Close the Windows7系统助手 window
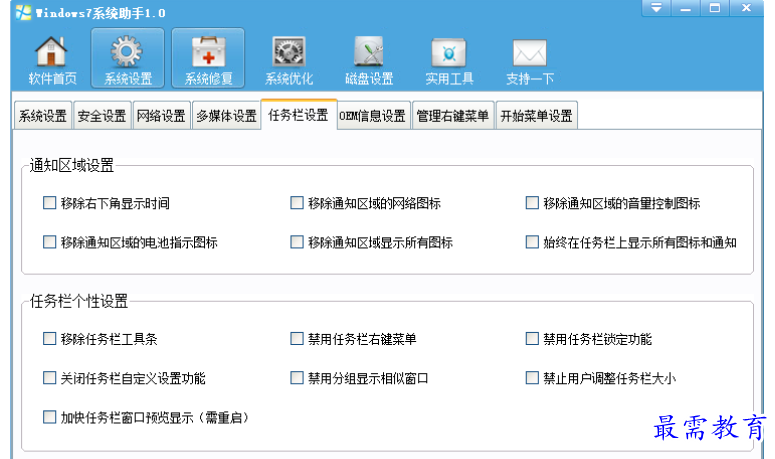 (746, 8)
